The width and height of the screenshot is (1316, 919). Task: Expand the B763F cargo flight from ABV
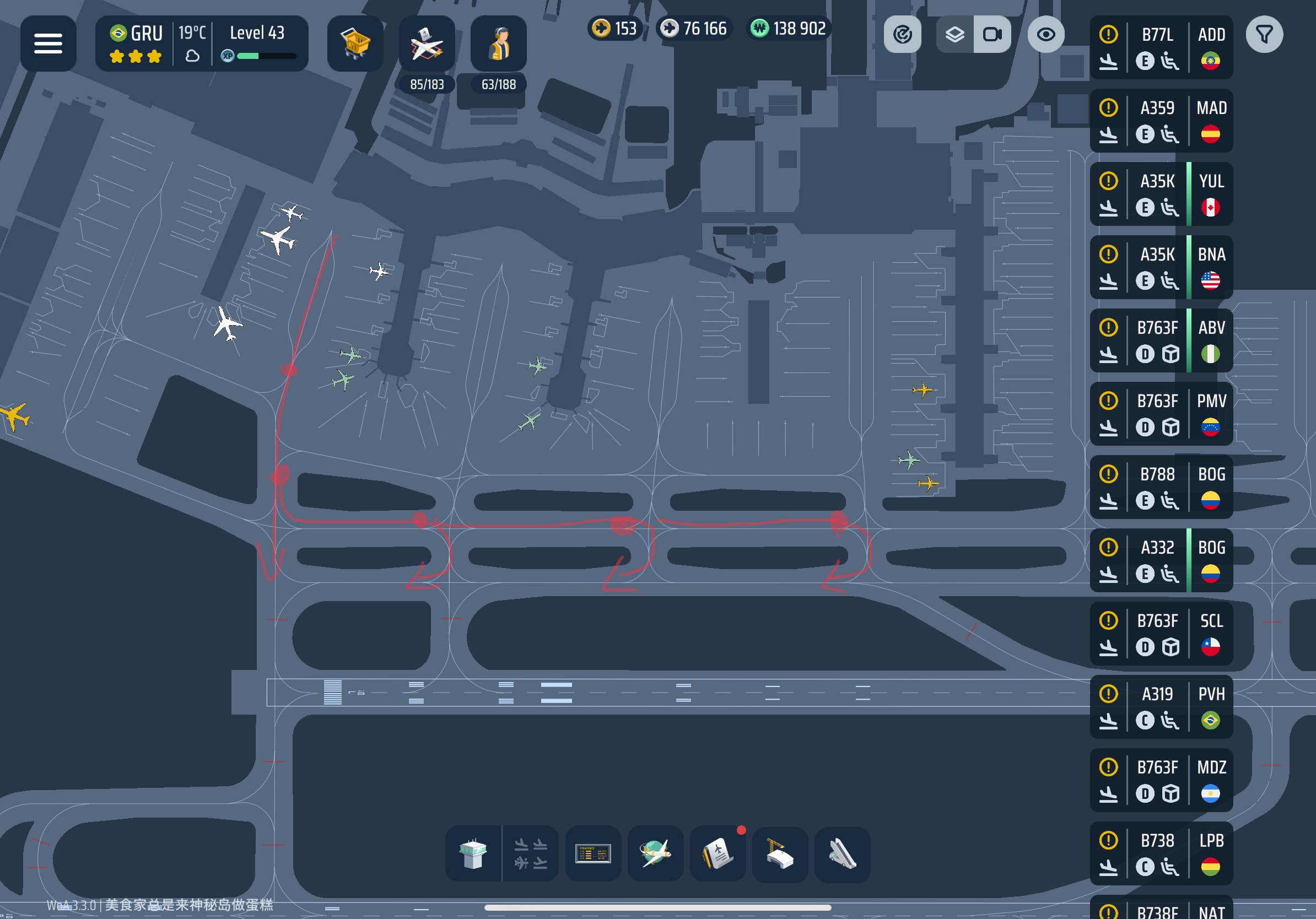click(x=1161, y=340)
